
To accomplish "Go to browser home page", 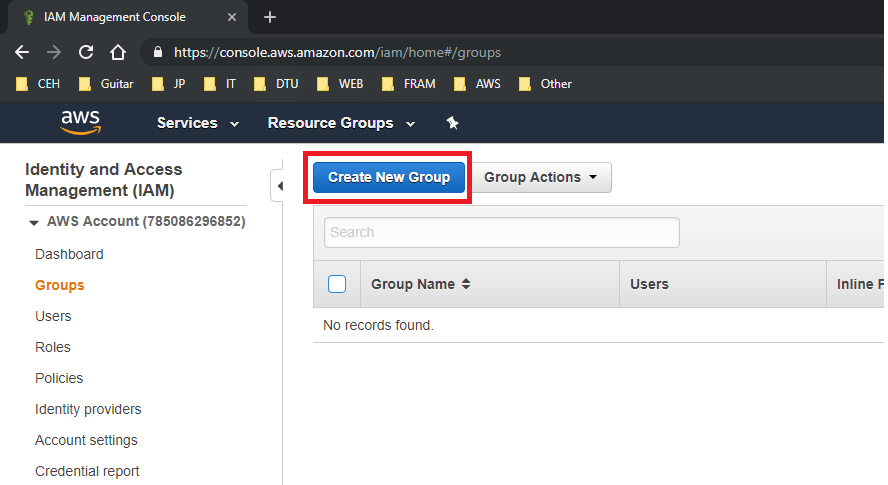I will coord(118,52).
